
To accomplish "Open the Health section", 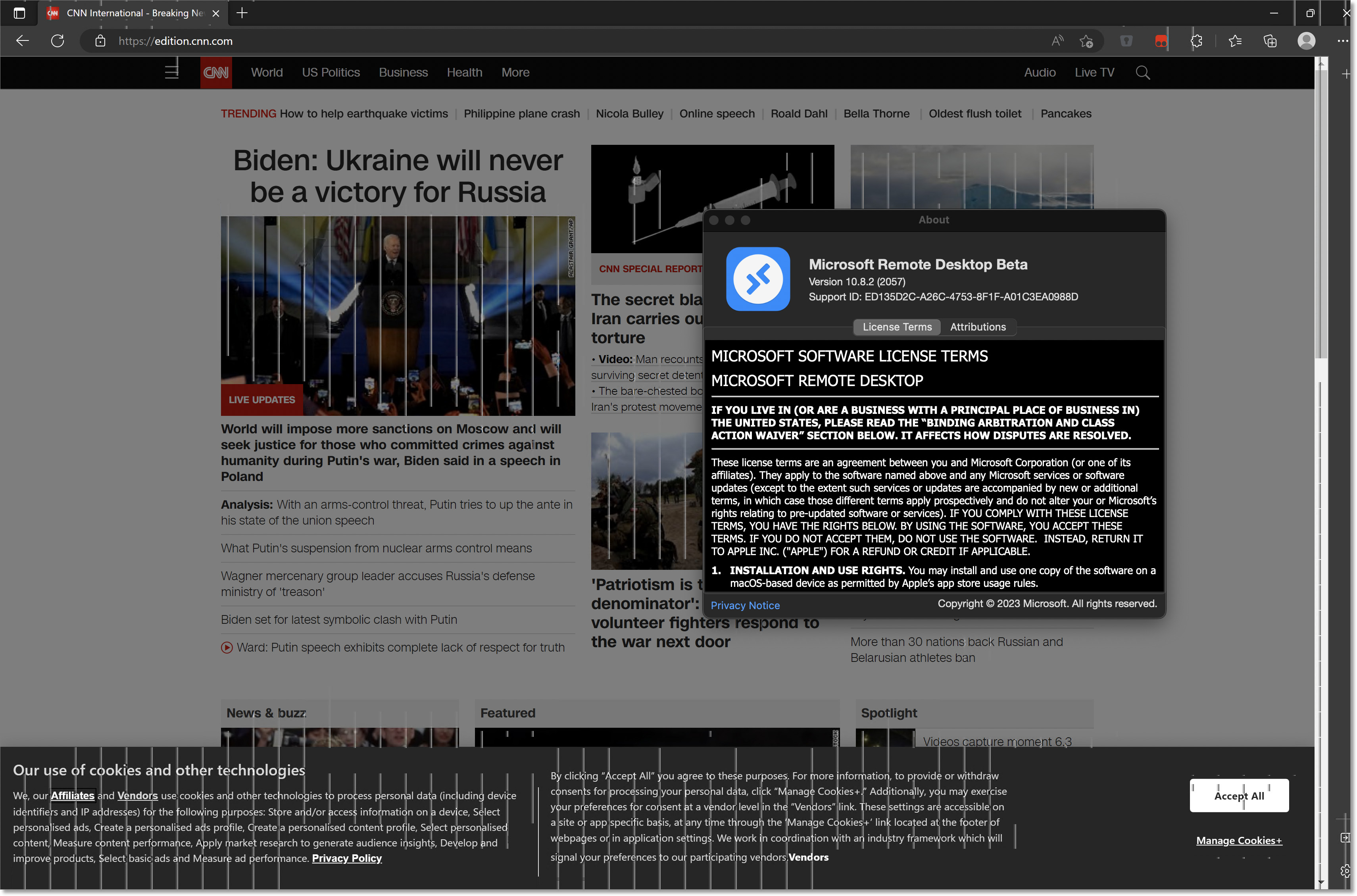I will coord(464,73).
